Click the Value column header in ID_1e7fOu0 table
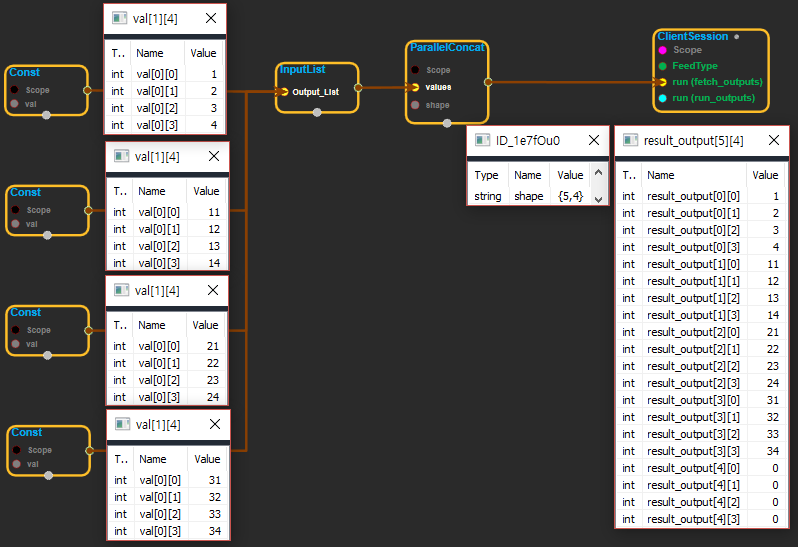Screen dimensions: 798x547 click(570, 175)
